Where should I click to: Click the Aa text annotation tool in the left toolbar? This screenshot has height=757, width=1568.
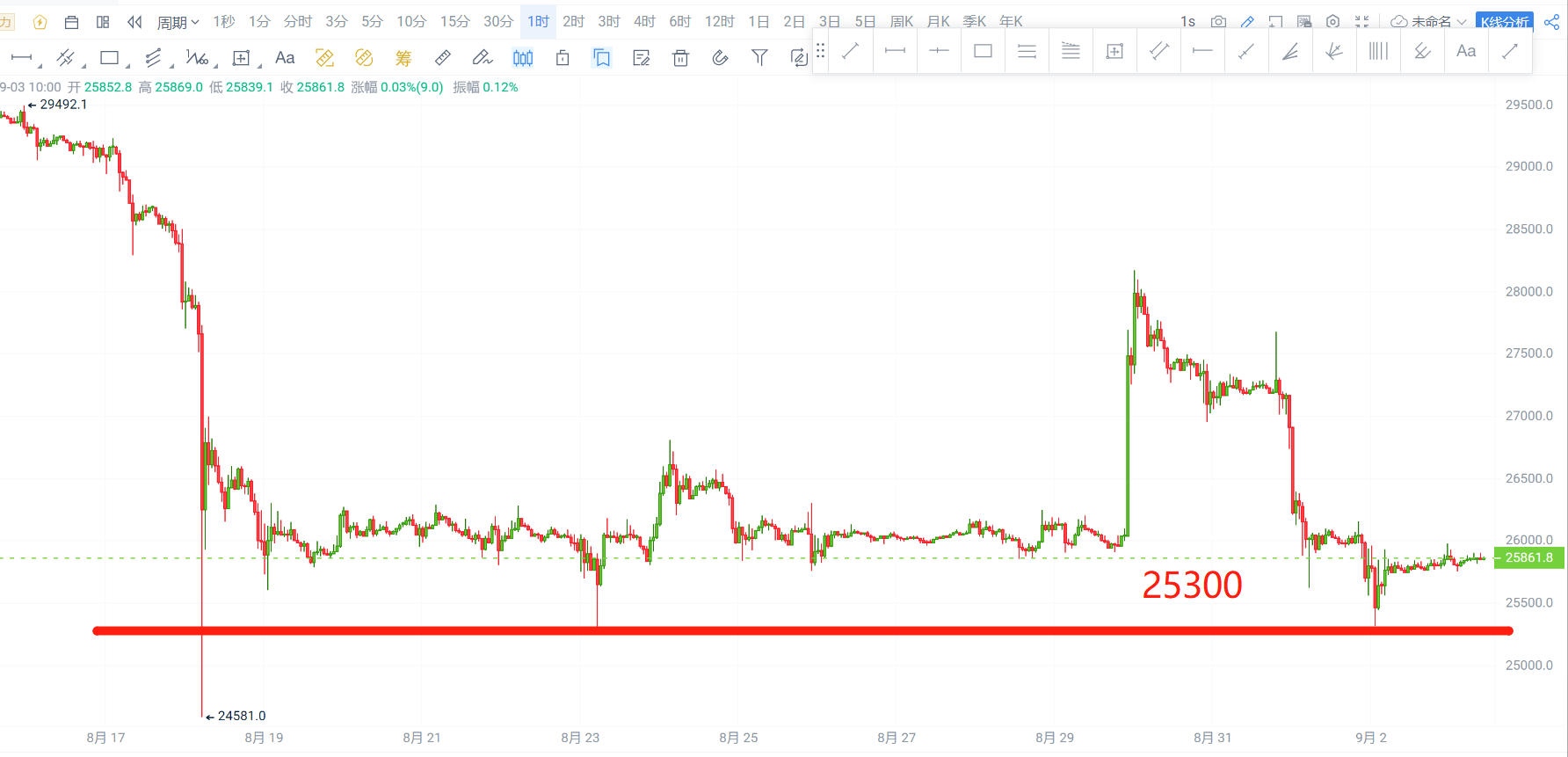tap(285, 58)
